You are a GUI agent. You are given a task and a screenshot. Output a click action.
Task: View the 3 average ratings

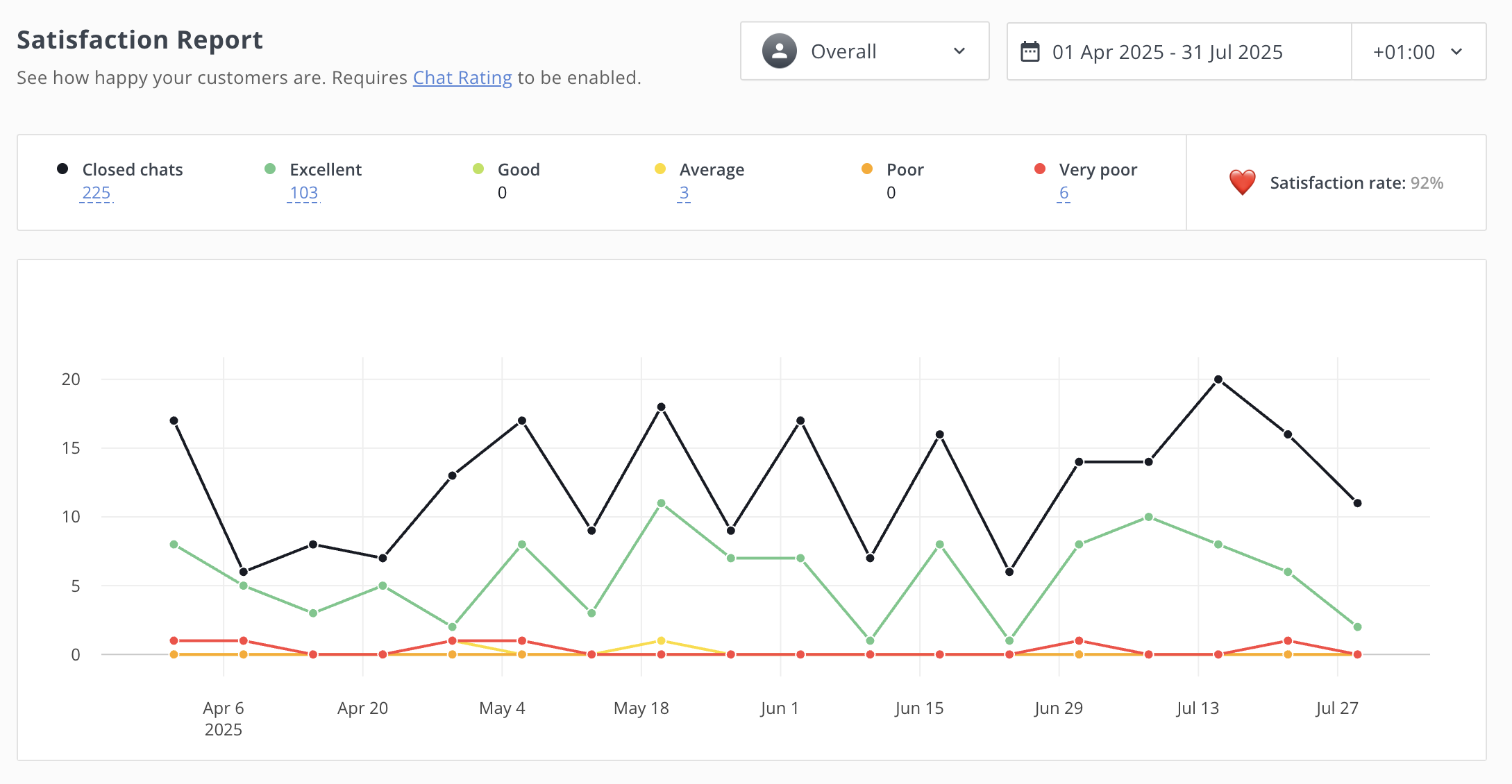tap(684, 193)
